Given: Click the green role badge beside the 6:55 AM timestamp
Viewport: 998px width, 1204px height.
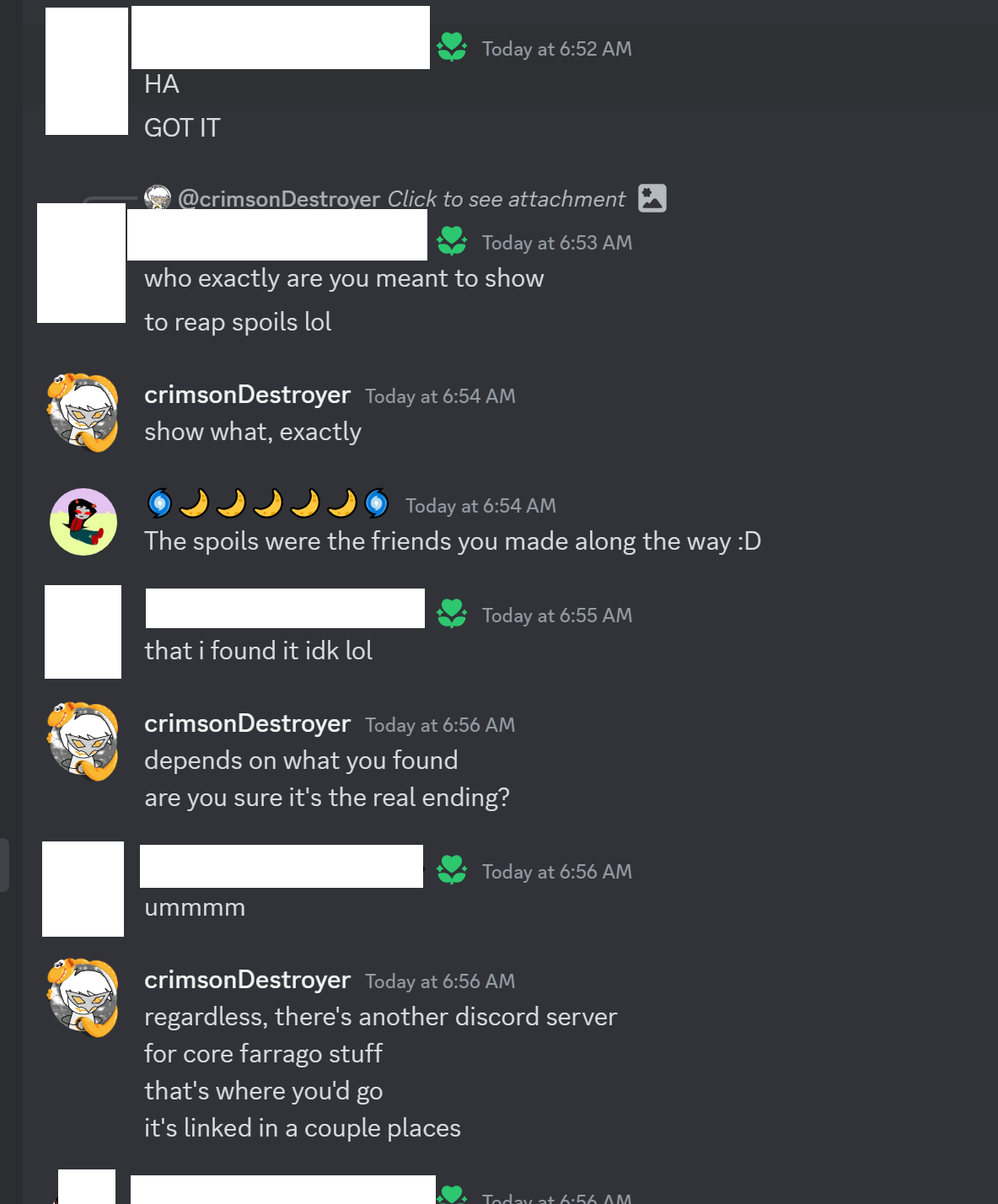Looking at the screenshot, I should (x=452, y=614).
